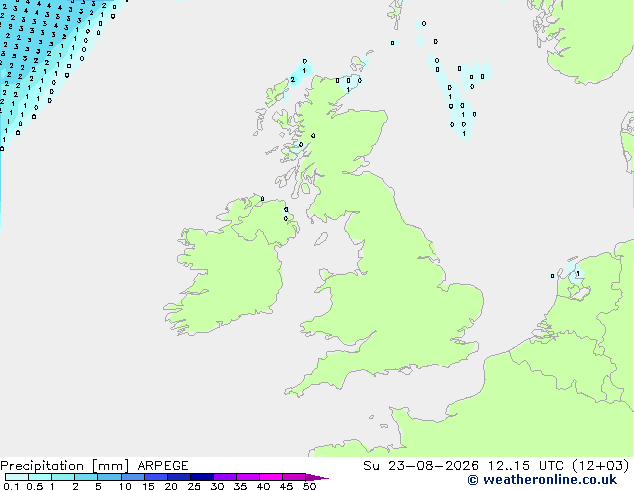The image size is (634, 490).
Task: Select the legend swatch between 15 and 20
Action: (x=156, y=477)
